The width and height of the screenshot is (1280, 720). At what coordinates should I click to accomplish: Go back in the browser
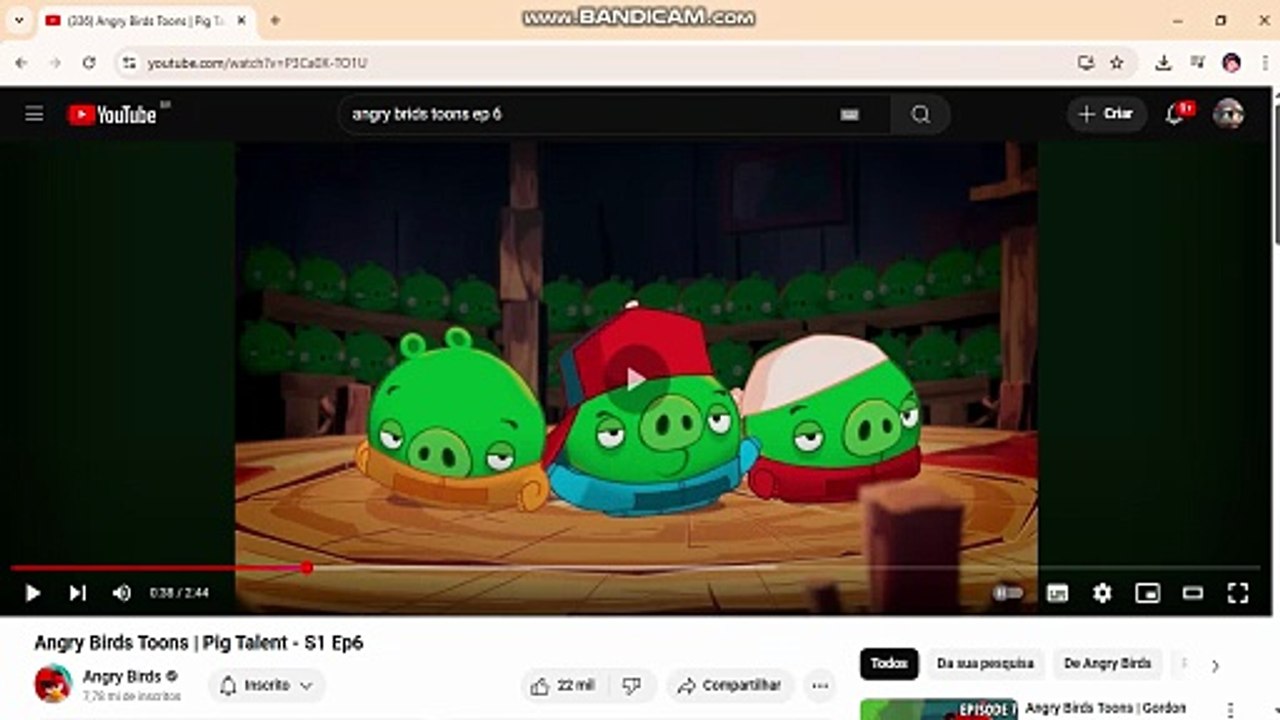(x=21, y=63)
